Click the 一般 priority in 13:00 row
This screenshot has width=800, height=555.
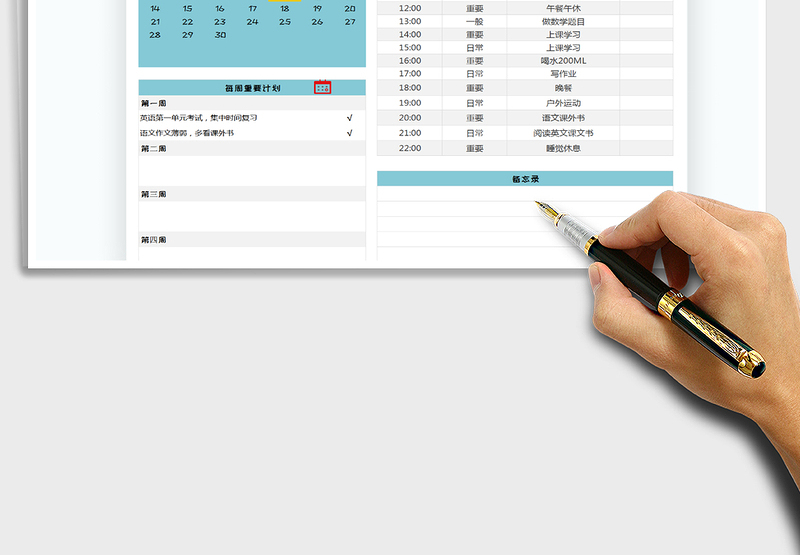tap(474, 21)
